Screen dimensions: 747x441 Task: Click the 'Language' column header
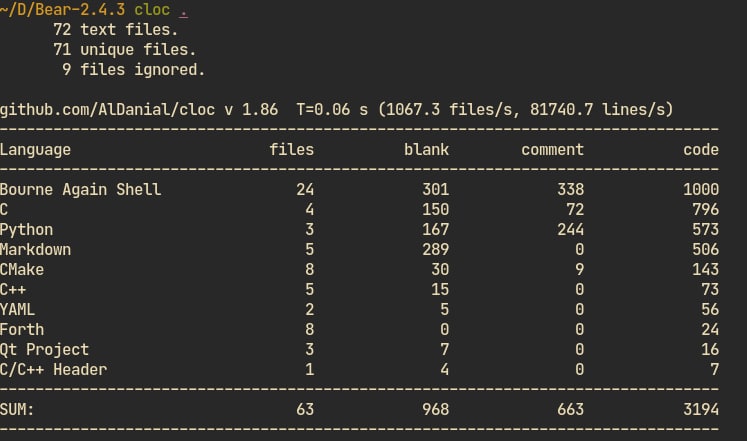pyautogui.click(x=35, y=150)
